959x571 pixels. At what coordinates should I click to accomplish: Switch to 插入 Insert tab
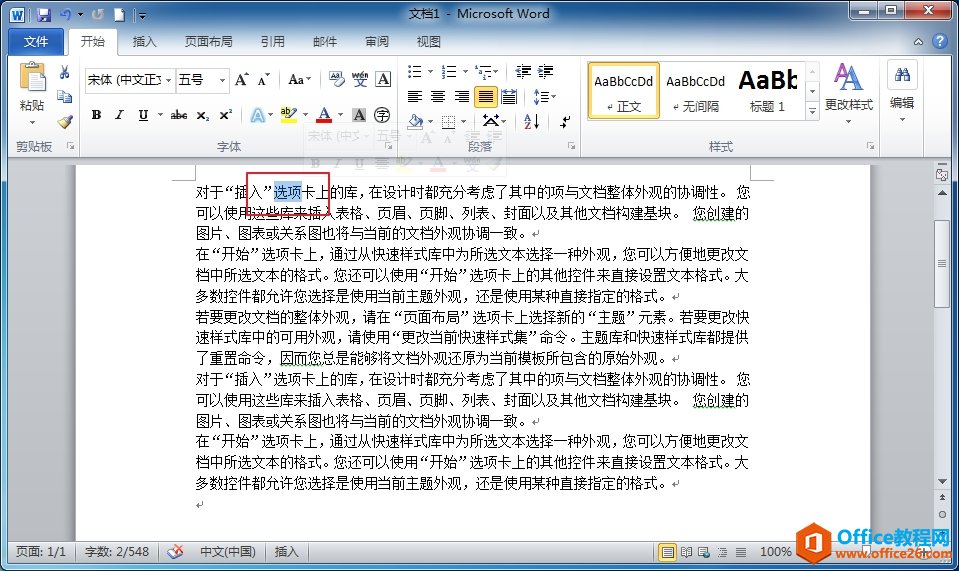[x=144, y=42]
